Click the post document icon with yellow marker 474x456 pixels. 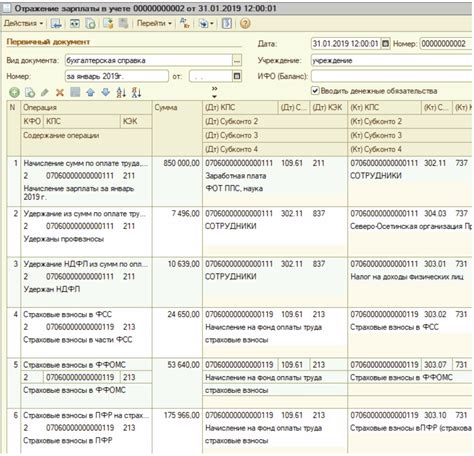pyautogui.click(x=108, y=23)
